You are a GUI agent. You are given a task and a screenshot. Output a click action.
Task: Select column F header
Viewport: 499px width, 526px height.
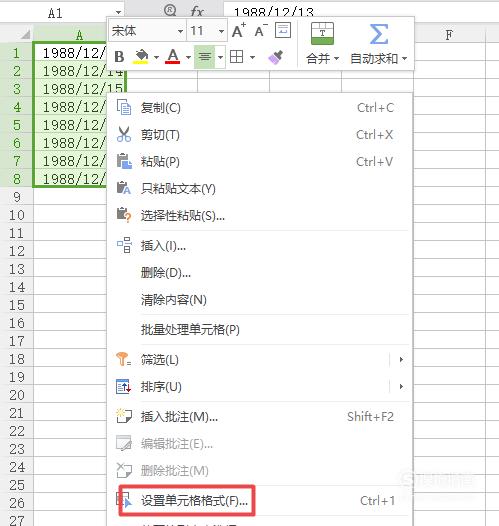pos(449,35)
